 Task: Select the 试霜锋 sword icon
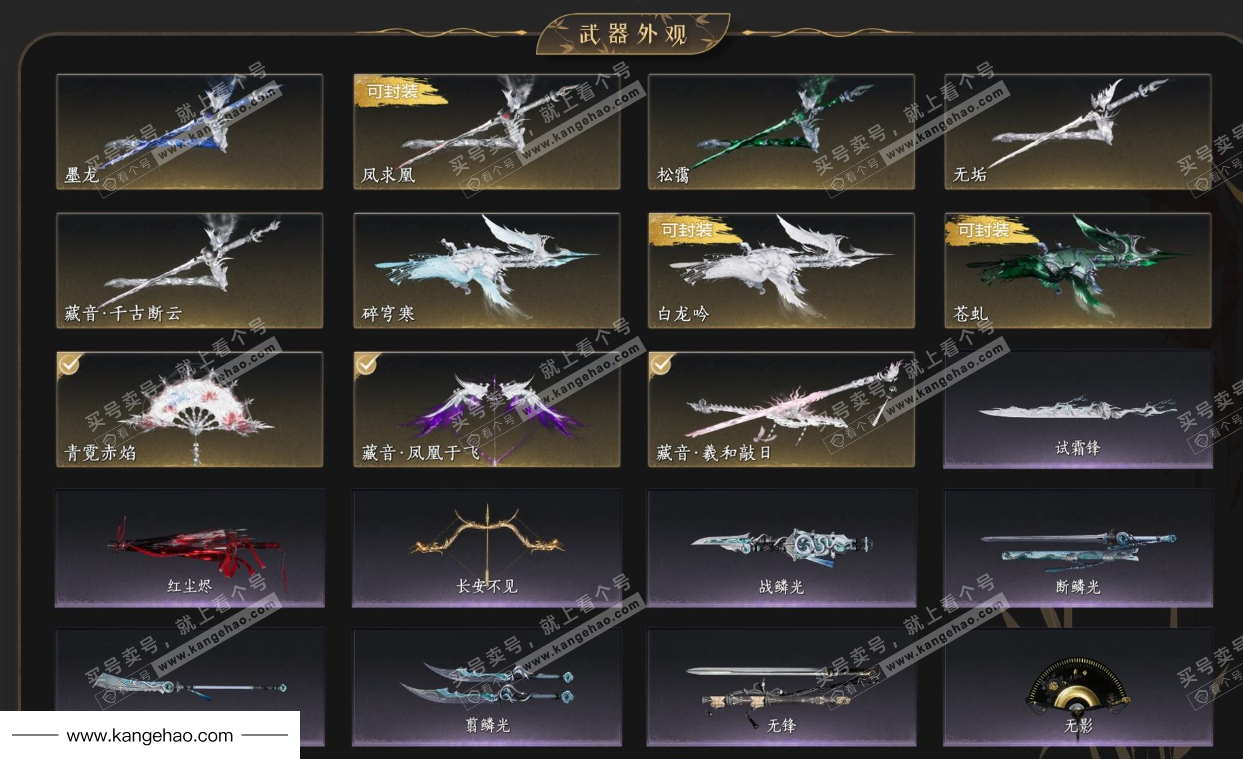1077,410
